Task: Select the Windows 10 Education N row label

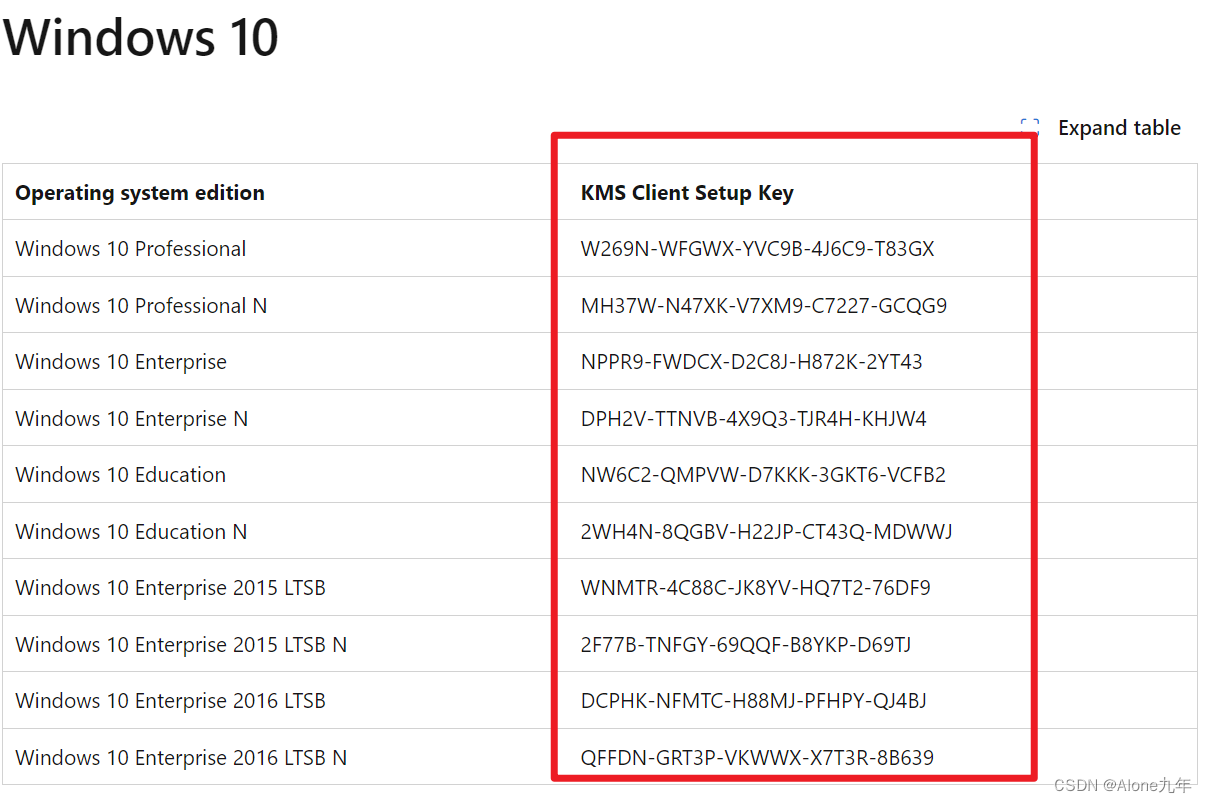Action: point(131,532)
